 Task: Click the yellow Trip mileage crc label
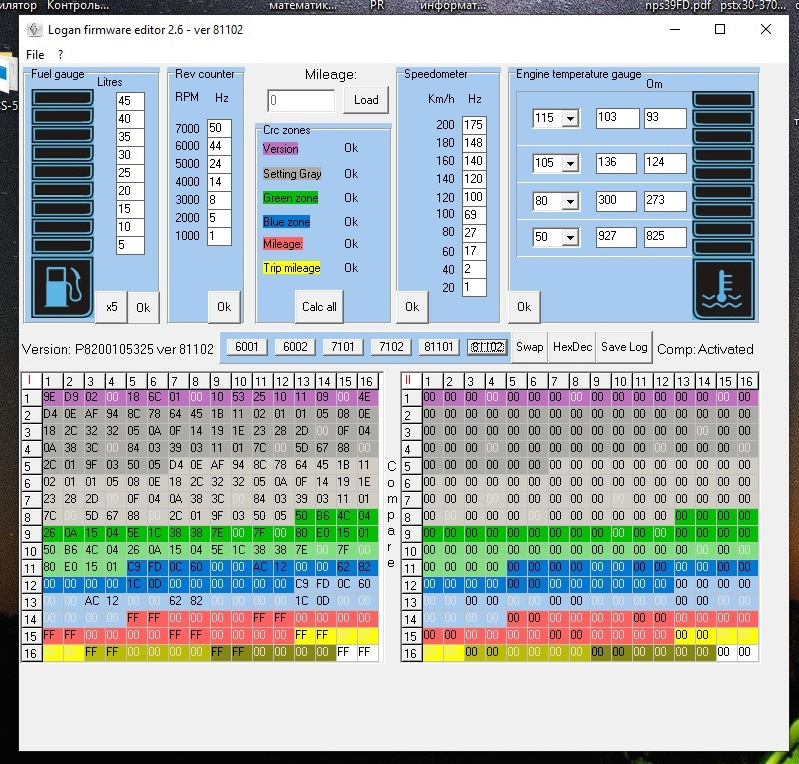coord(291,268)
